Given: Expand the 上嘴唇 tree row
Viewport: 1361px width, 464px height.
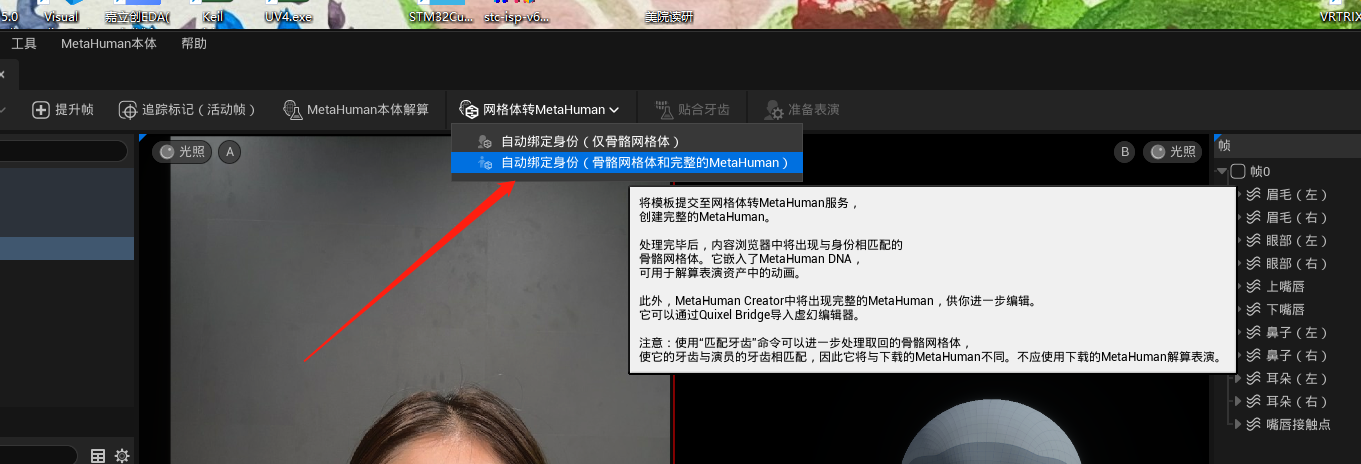Looking at the screenshot, I should click(x=1240, y=286).
